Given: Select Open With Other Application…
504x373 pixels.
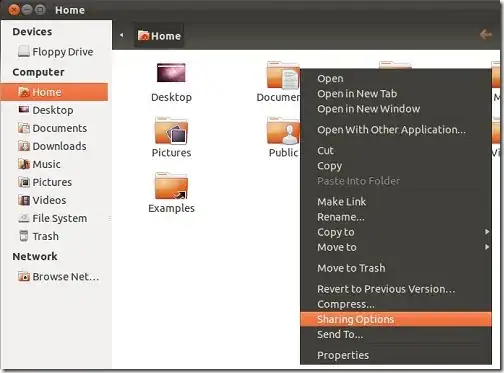Looking at the screenshot, I should (396, 130).
